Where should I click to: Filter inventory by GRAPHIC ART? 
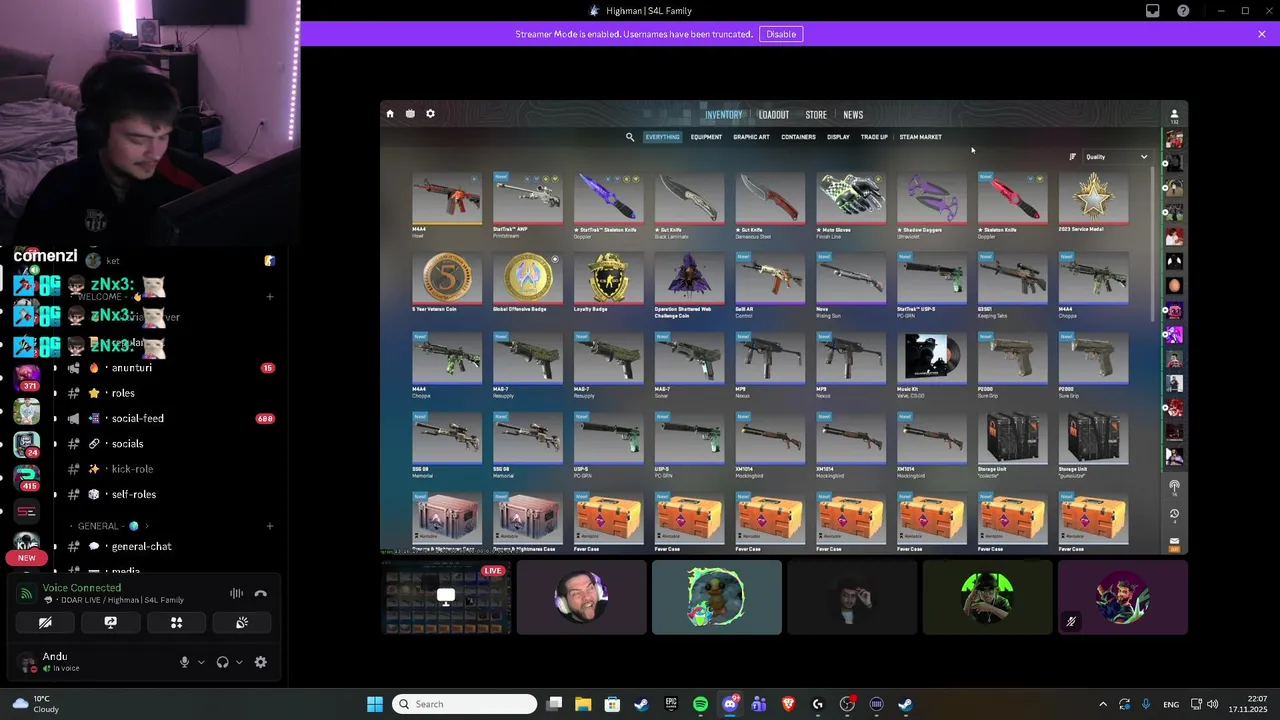point(751,137)
